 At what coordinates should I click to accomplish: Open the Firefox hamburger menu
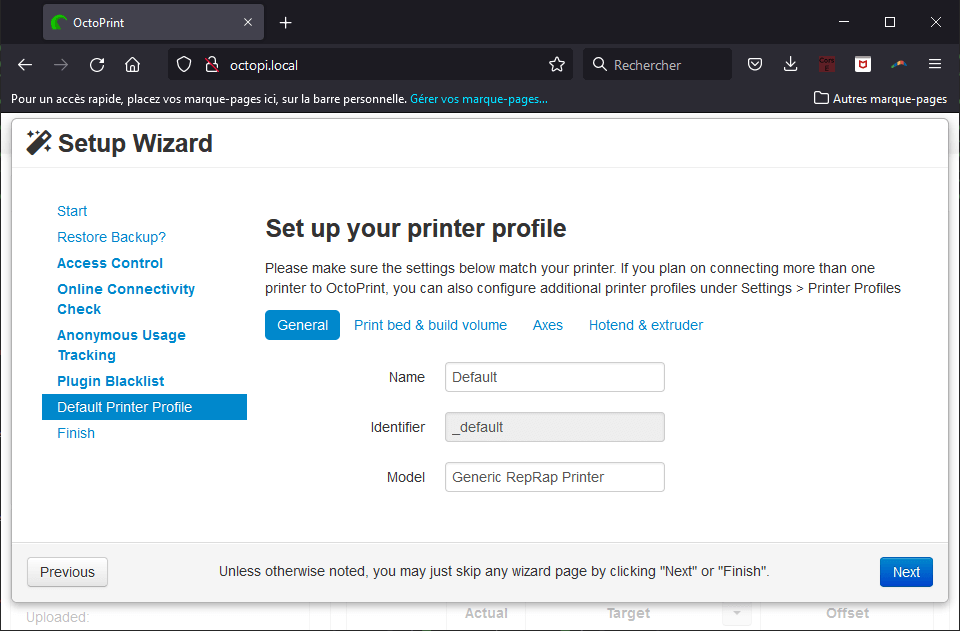click(934, 64)
